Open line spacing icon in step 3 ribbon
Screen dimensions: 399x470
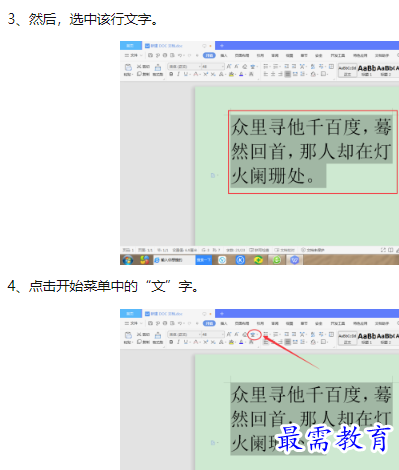[303, 74]
